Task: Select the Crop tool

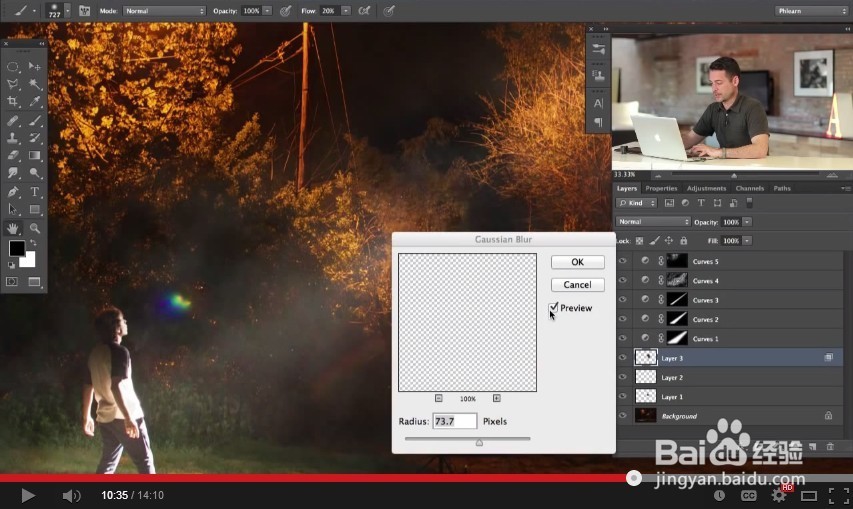Action: (13, 101)
